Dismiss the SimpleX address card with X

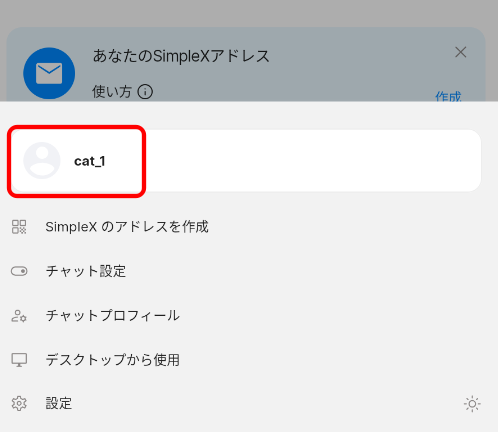click(x=461, y=52)
